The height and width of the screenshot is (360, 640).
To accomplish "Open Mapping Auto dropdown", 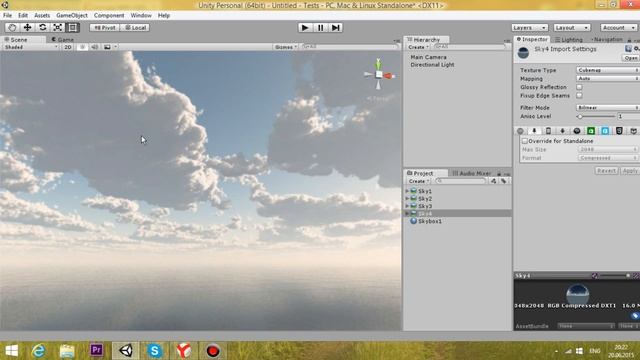I will (x=608, y=78).
